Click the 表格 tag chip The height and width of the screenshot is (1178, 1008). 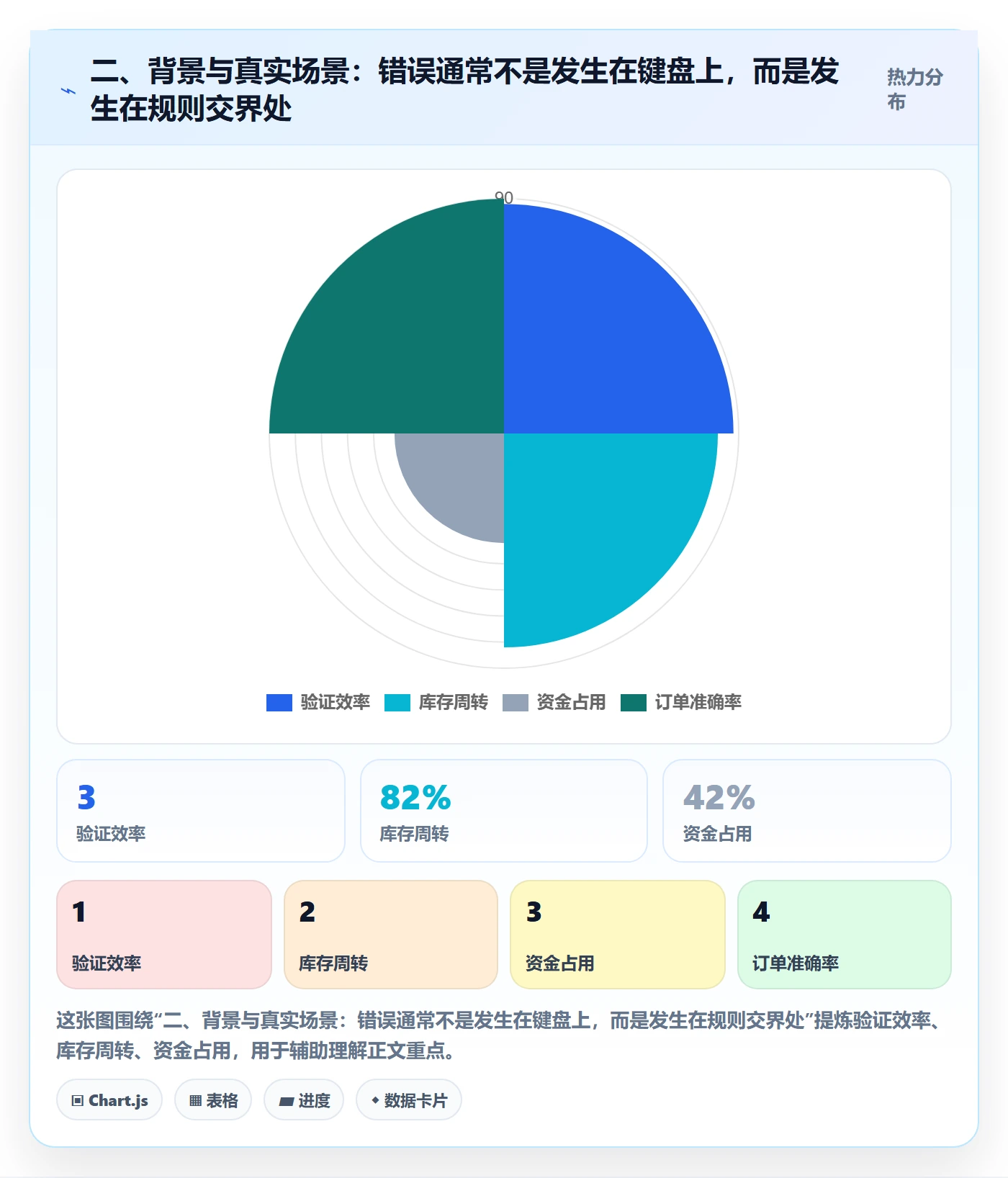click(x=213, y=1100)
